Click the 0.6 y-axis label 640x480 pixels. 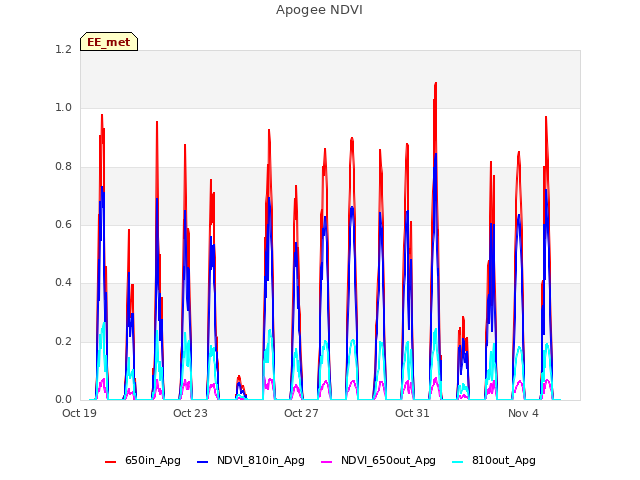63,224
